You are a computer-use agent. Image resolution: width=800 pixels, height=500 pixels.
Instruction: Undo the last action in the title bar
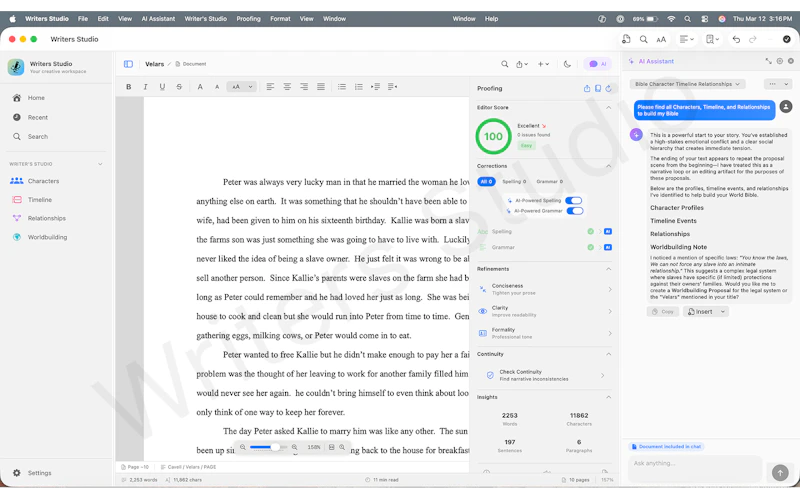(x=736, y=39)
